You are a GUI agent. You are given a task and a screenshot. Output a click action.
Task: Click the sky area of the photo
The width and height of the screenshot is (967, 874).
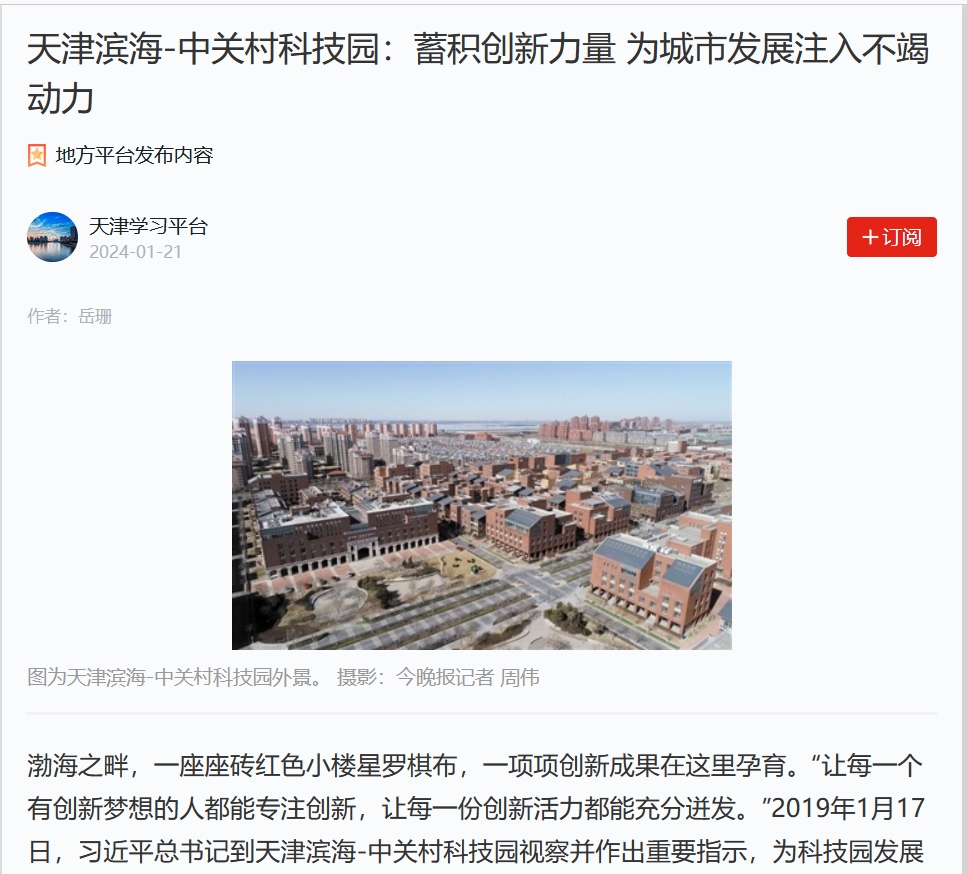click(482, 389)
